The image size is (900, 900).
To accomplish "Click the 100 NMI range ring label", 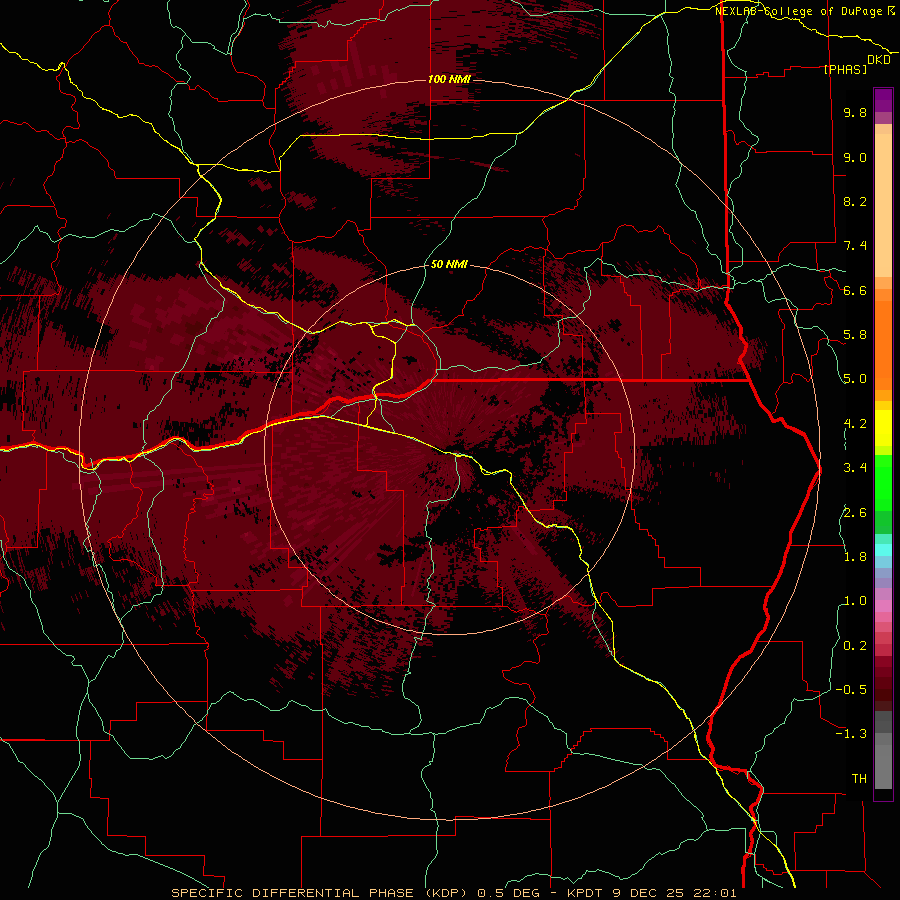I will click(449, 79).
